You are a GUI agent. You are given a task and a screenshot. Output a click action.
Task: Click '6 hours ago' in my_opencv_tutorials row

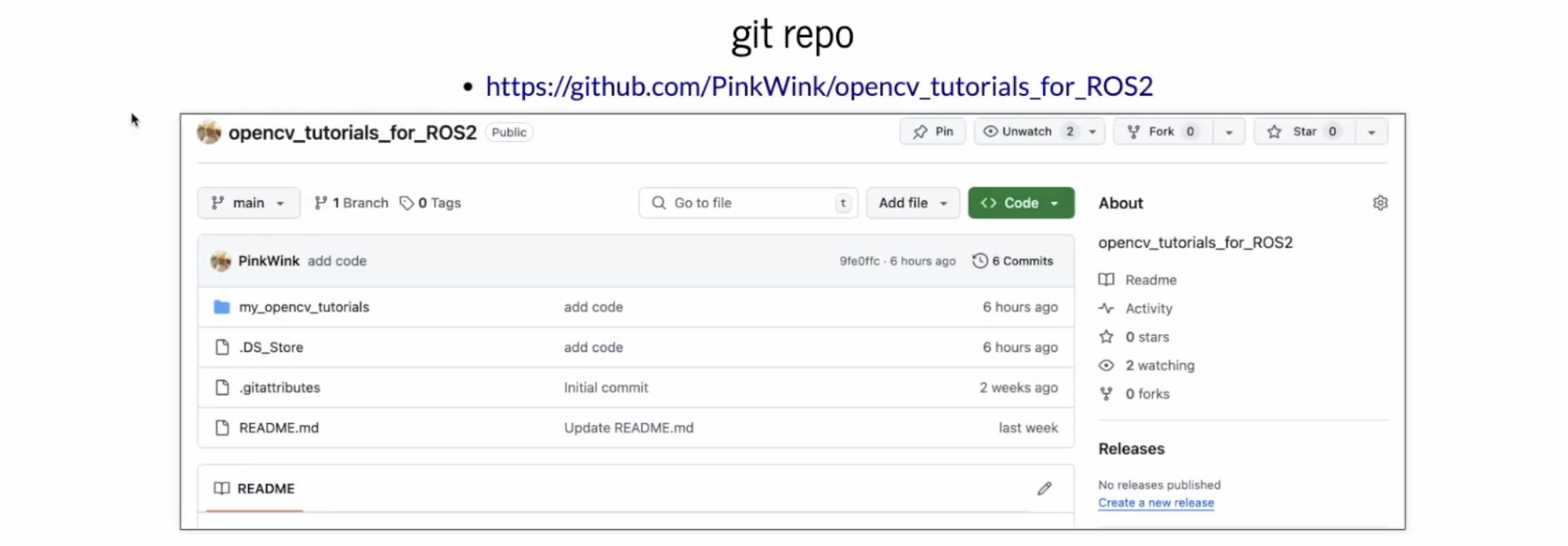1020,307
